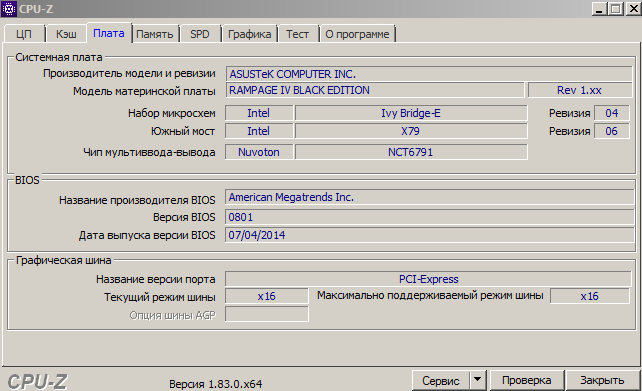Click the PCI-Express port version field
The image size is (642, 391).
pos(428,279)
